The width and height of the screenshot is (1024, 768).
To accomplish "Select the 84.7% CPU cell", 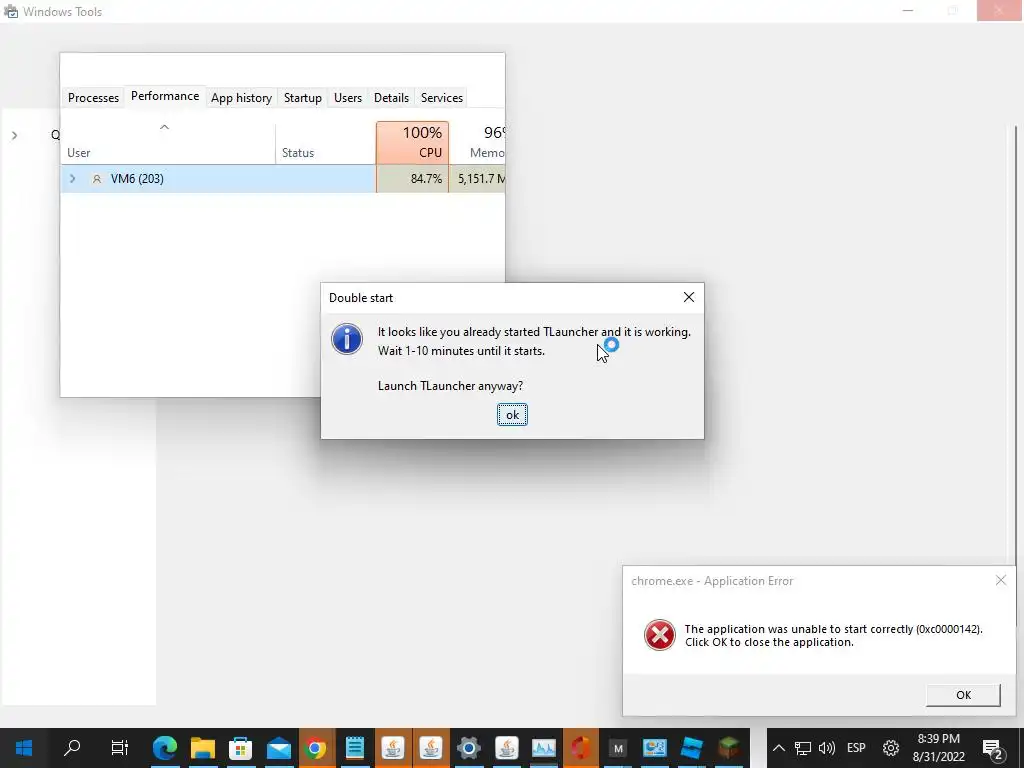I will click(x=412, y=178).
